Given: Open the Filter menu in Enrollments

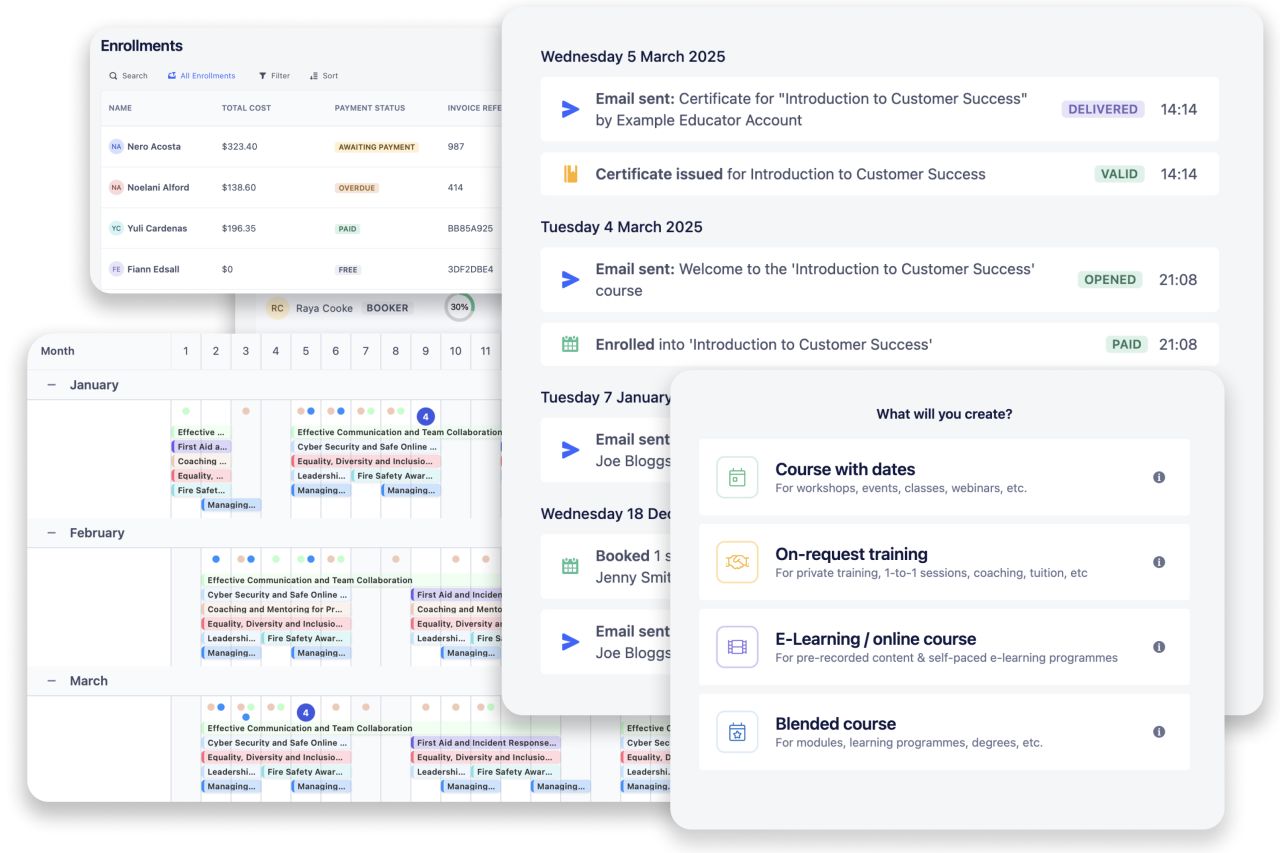Looking at the screenshot, I should [274, 76].
